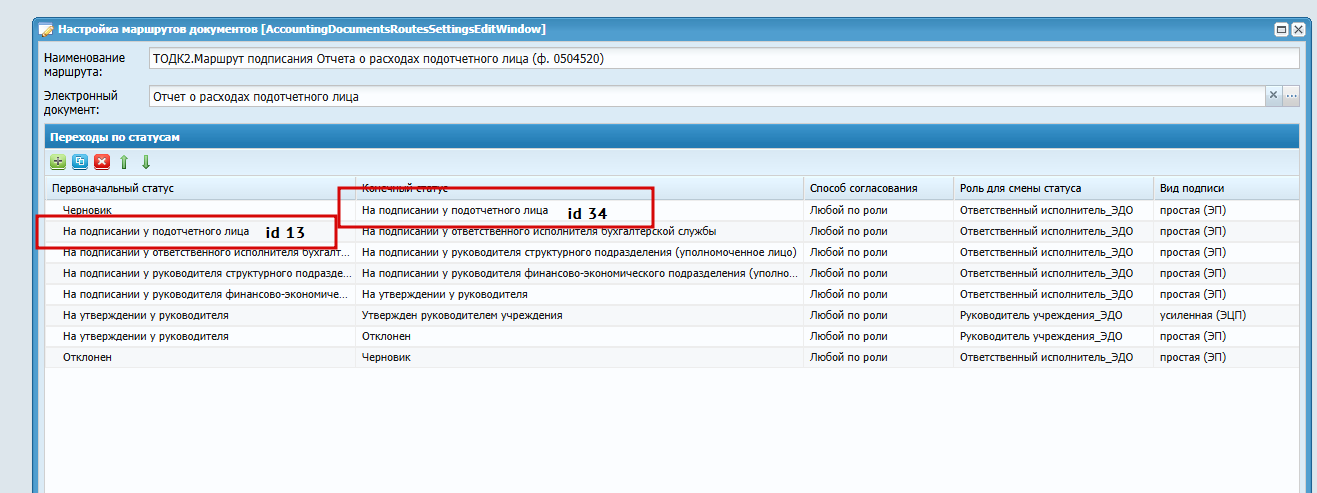Sort by Способ согласования column header

[878, 188]
